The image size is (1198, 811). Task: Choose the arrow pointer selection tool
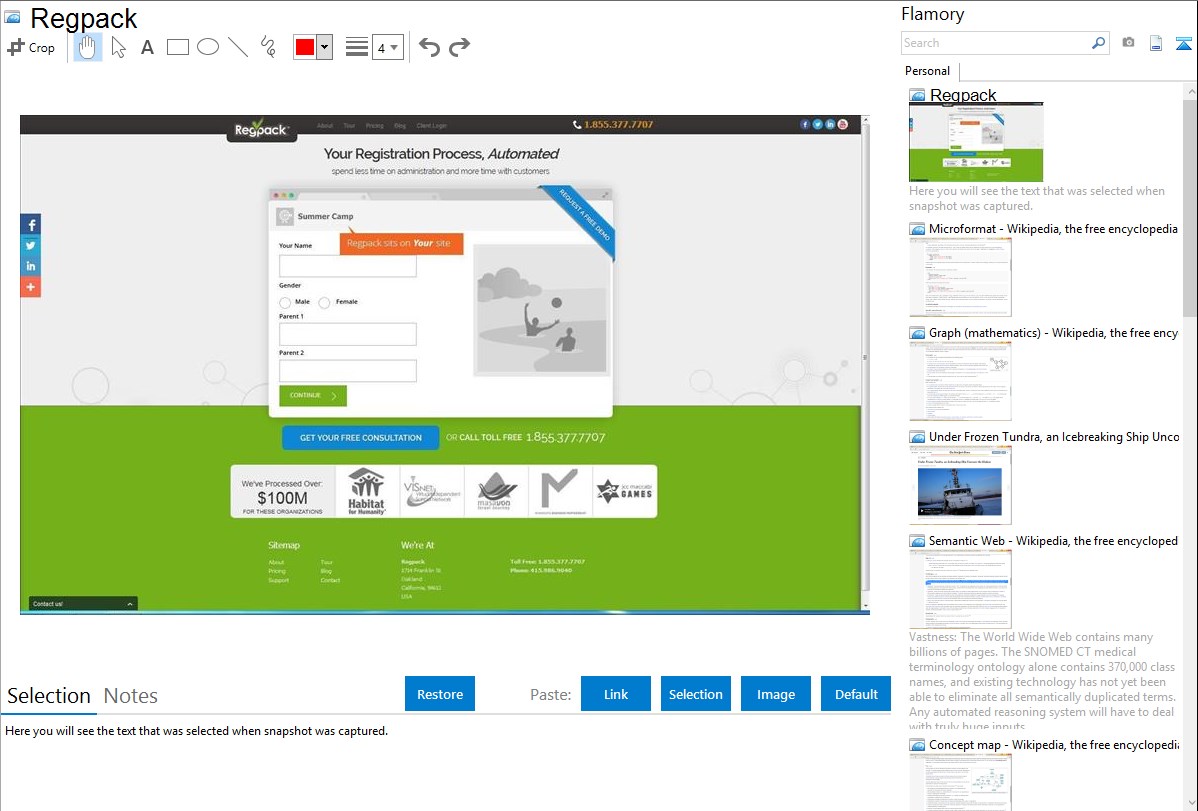click(x=118, y=47)
